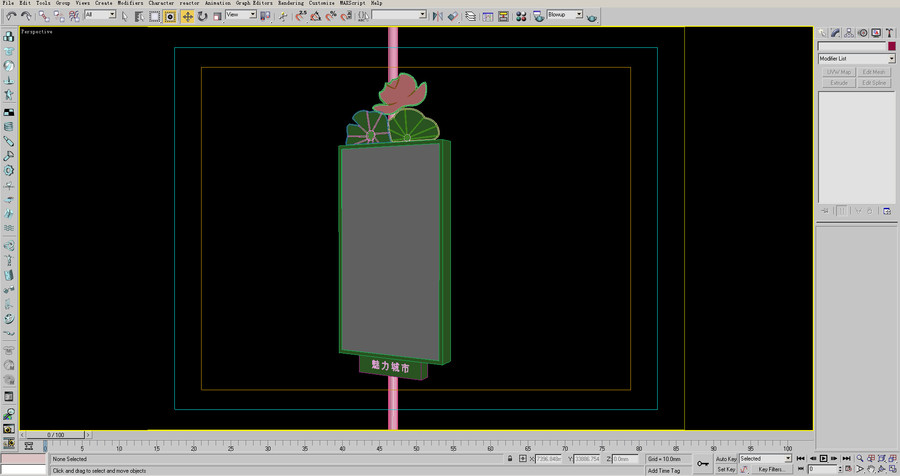Switch to the Create command panel tab
The image size is (900, 476).
coord(823,33)
